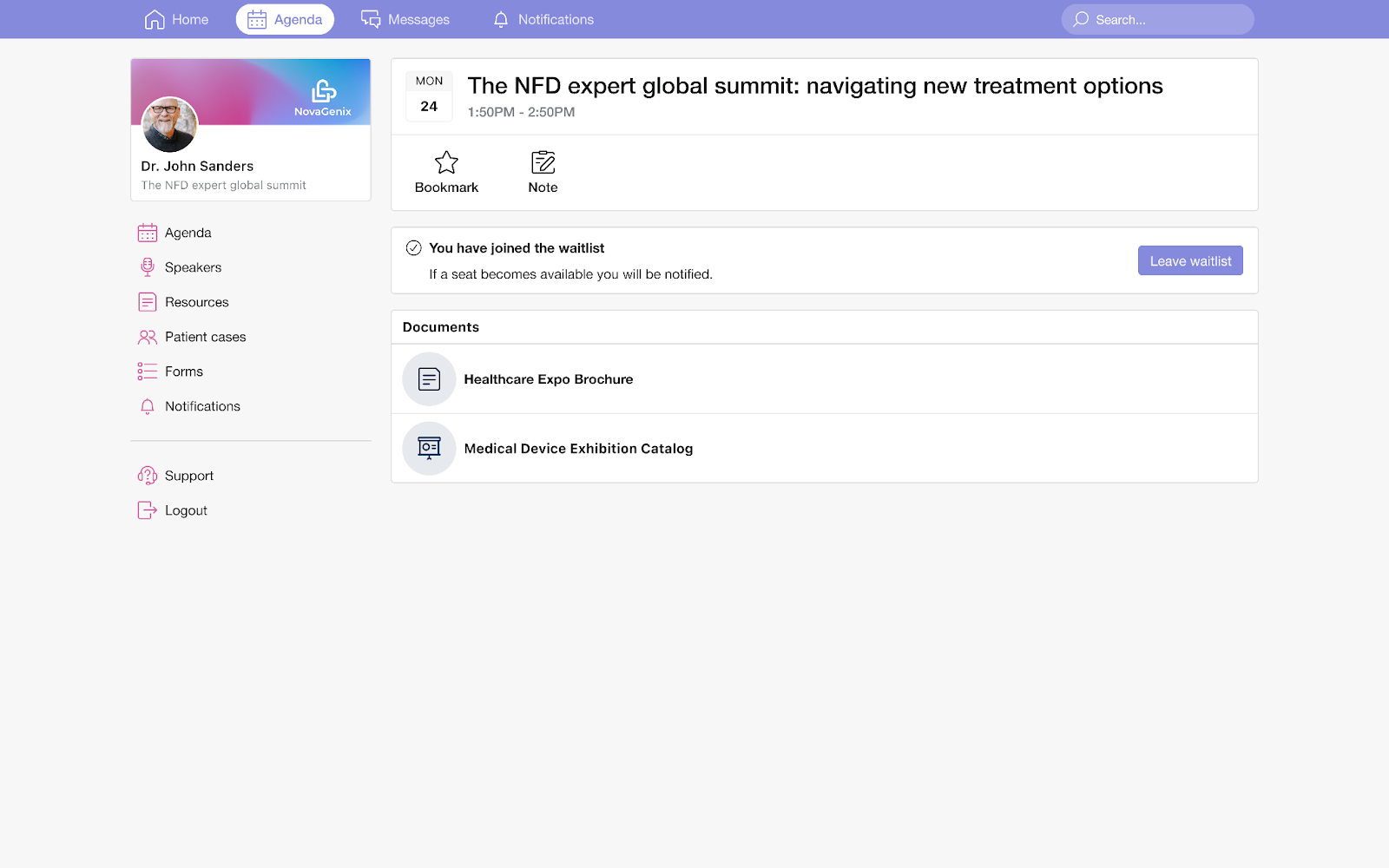Click the sidebar Agenda calendar icon
Screen dimensions: 1389x868
coord(148,233)
